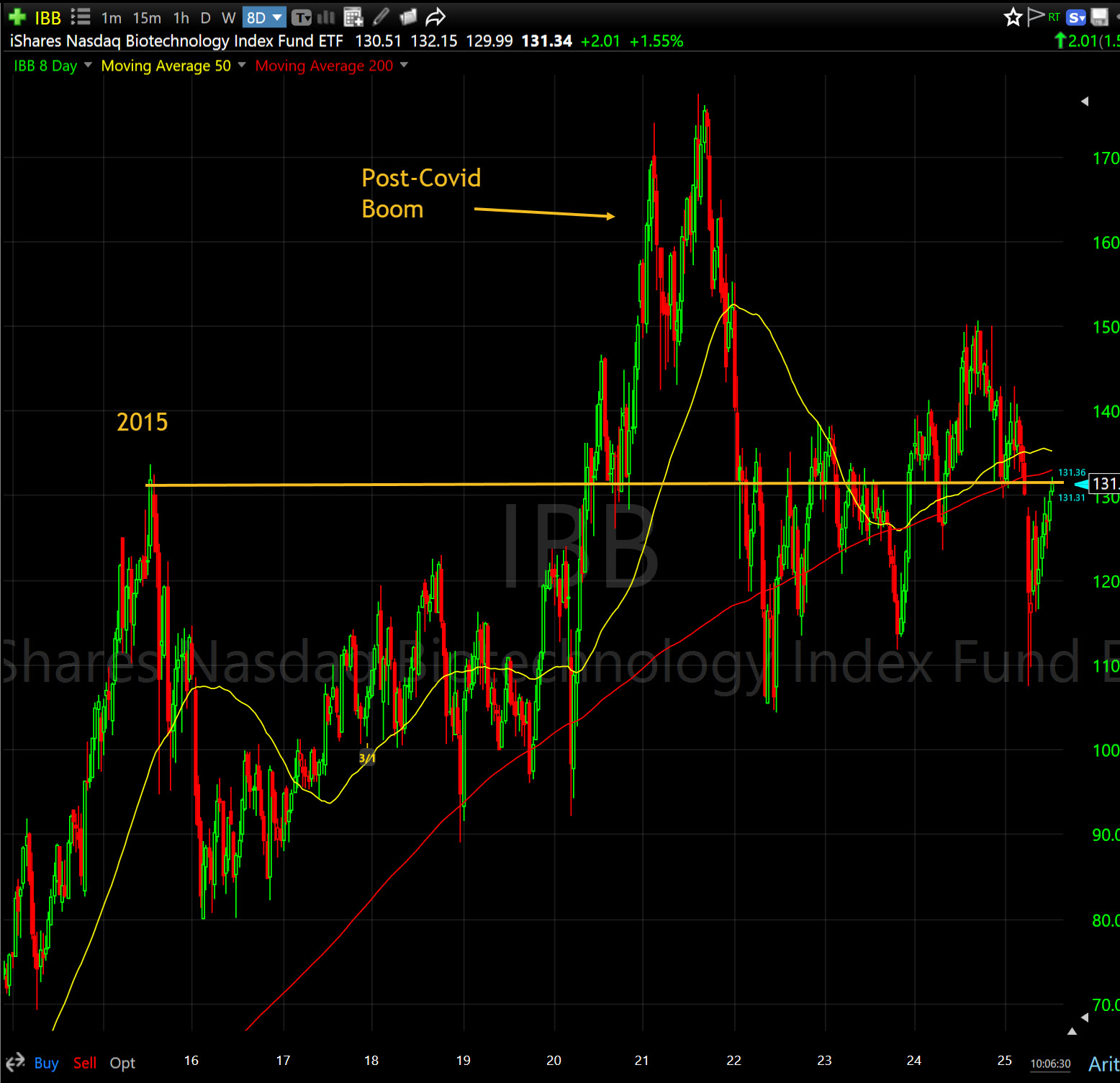1120x1083 pixels.
Task: Toggle the flag marker icon
Action: (x=1035, y=17)
